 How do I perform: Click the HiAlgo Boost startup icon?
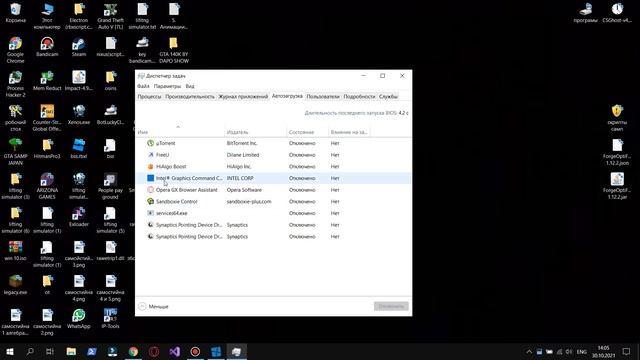tap(151, 167)
